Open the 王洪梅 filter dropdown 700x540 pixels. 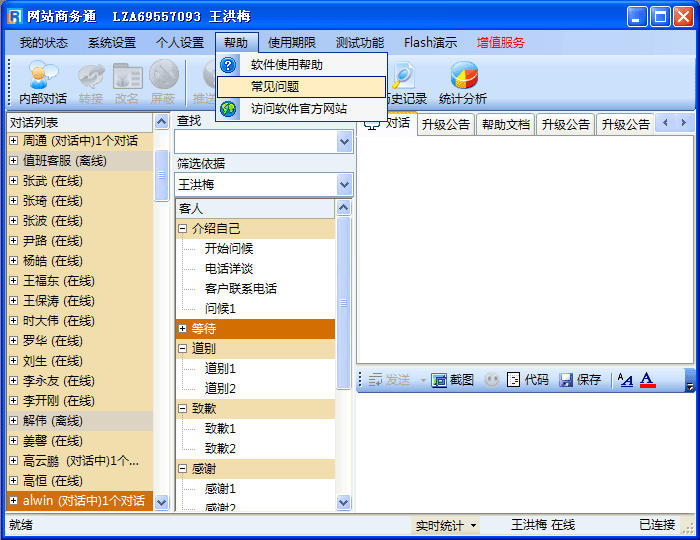(344, 184)
